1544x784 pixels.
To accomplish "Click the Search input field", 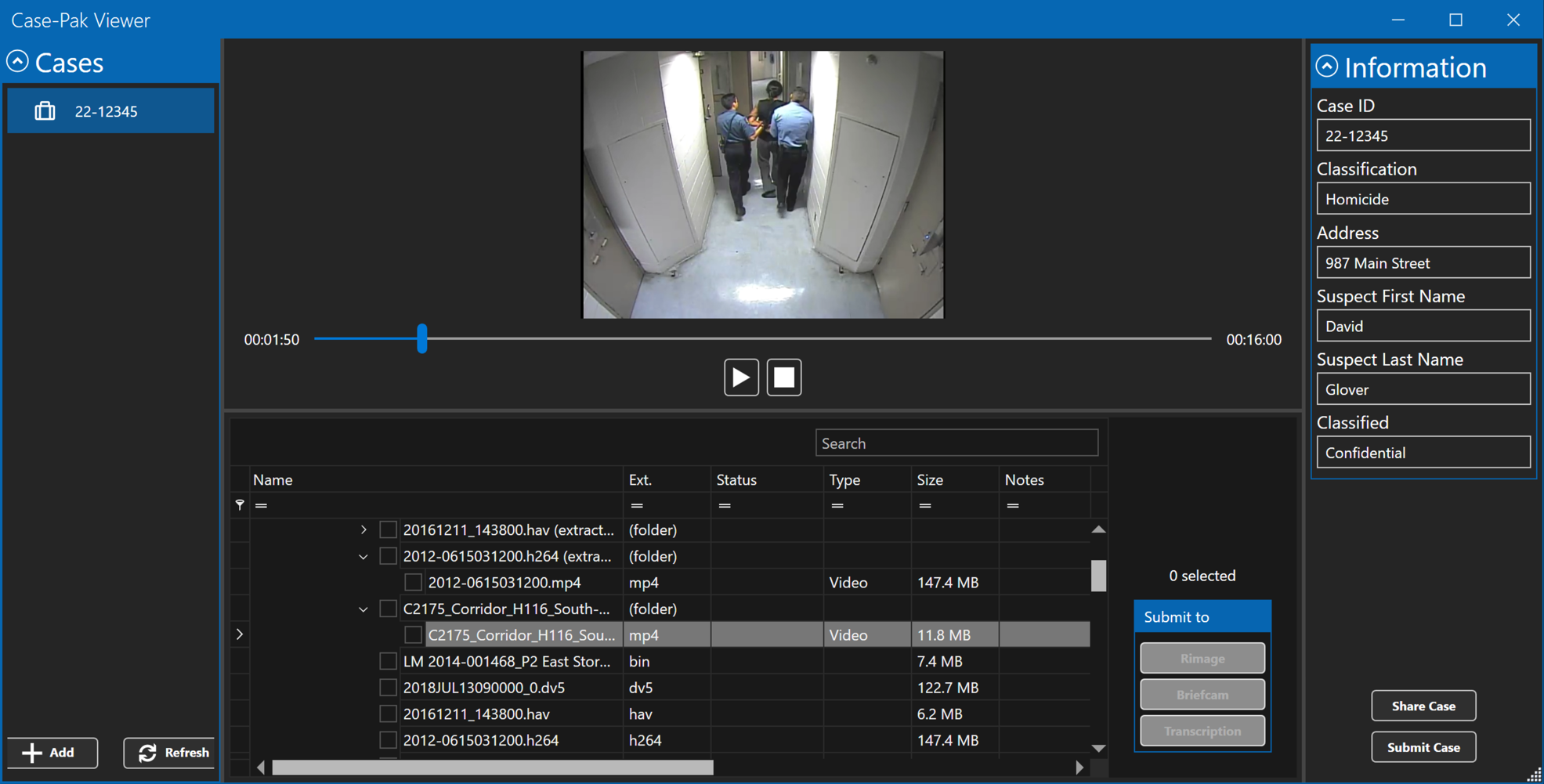I will coord(956,443).
